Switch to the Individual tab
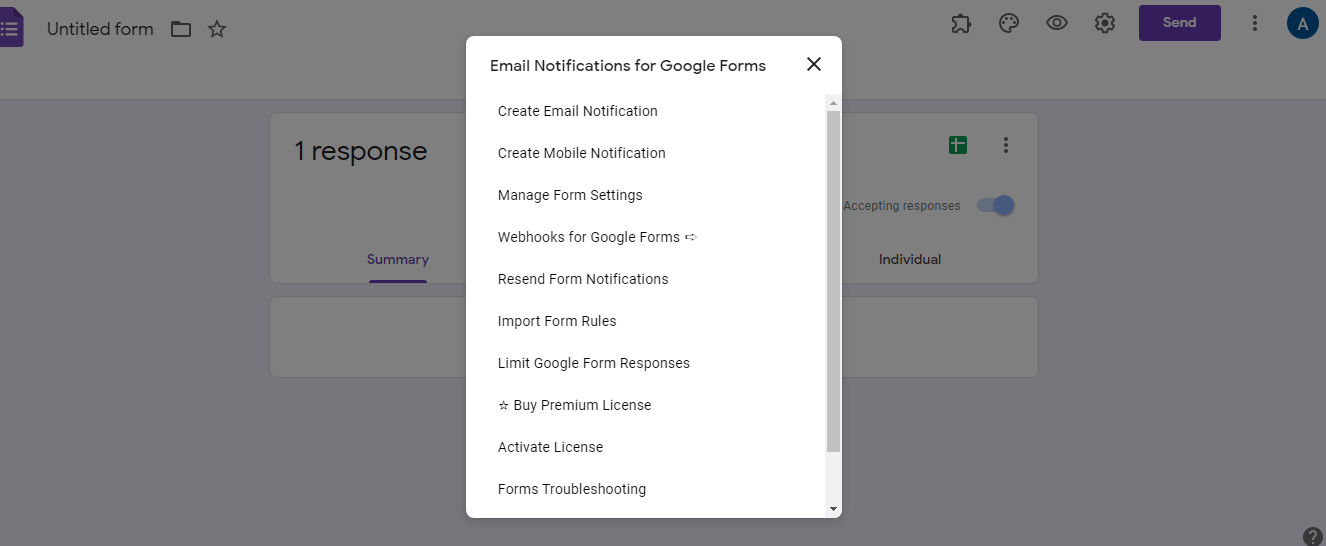This screenshot has width=1326, height=546. [910, 259]
